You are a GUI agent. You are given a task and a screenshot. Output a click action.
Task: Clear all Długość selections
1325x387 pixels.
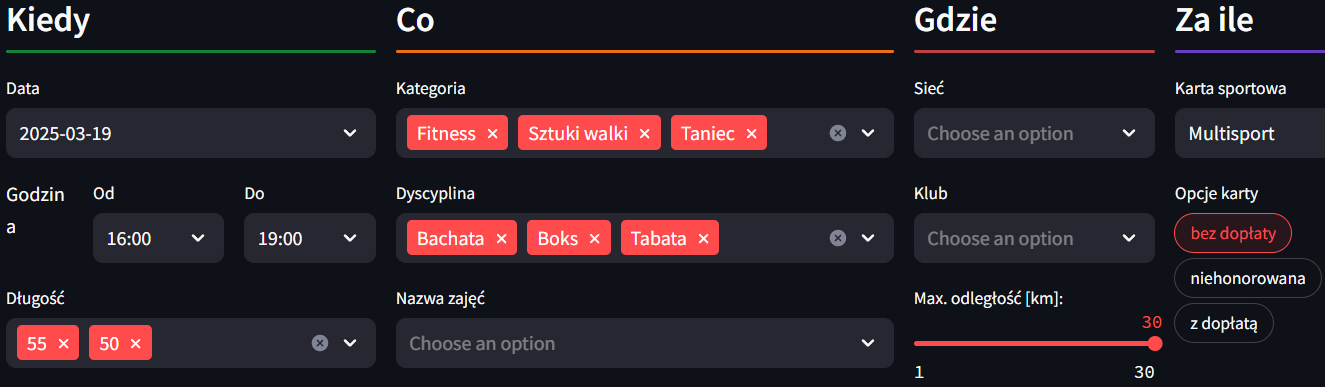[320, 343]
